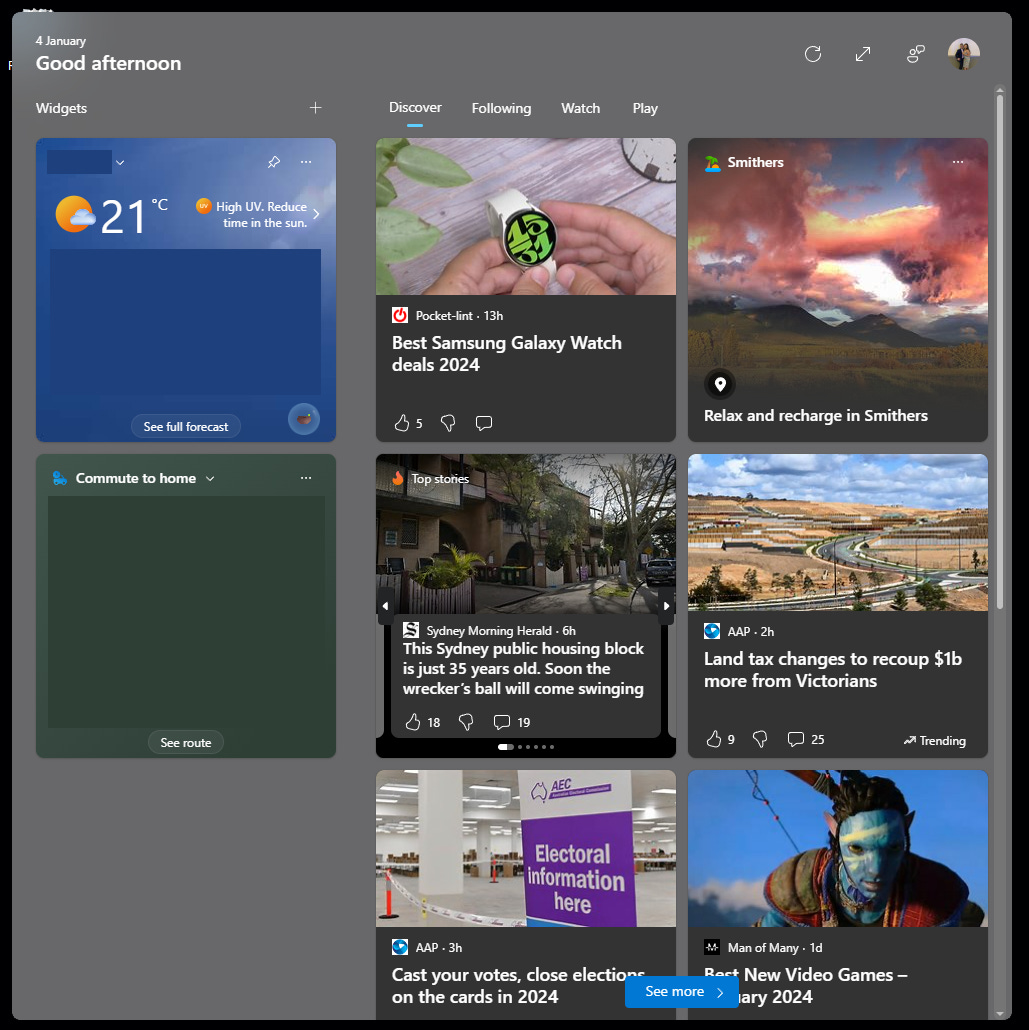Image resolution: width=1029 pixels, height=1030 pixels.
Task: Click the Top stories carousel page dots
Action: pos(526,747)
